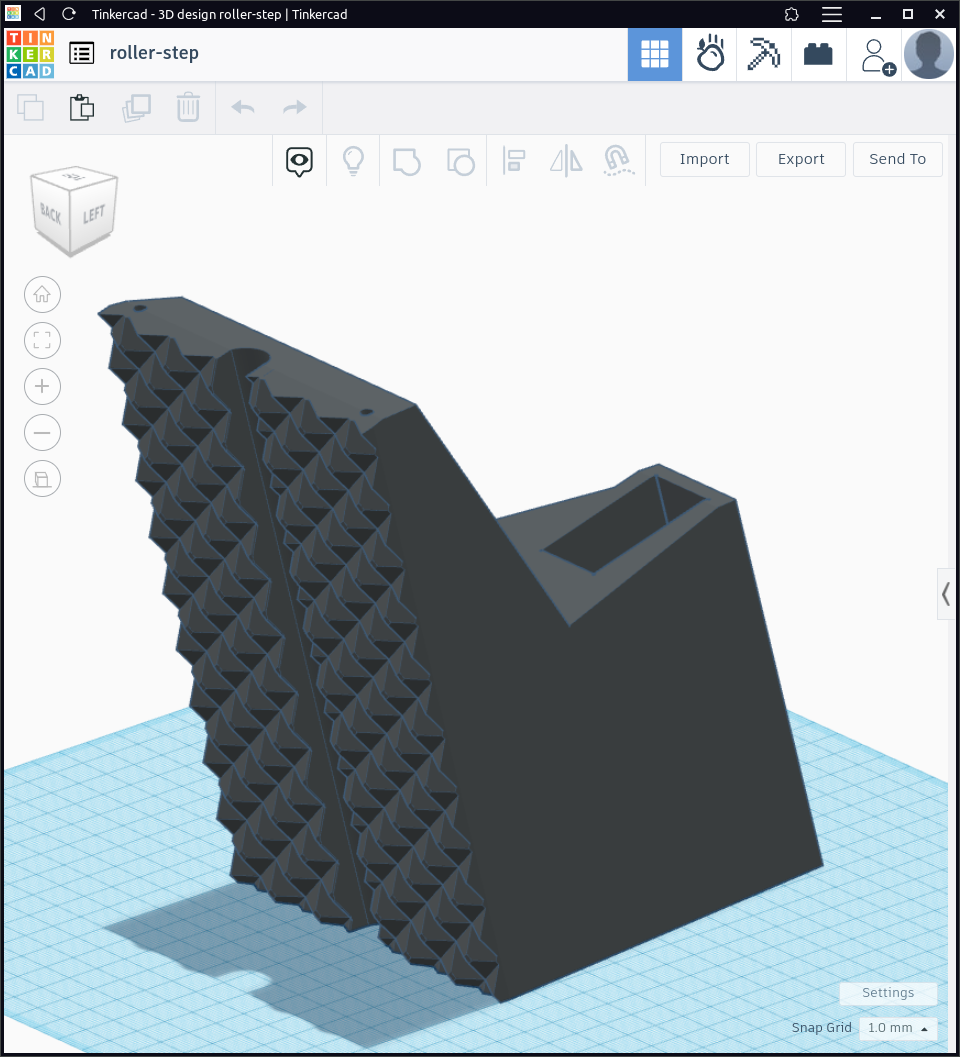Viewport: 960px width, 1057px height.
Task: Go back with browser back arrow
Action: pos(40,13)
